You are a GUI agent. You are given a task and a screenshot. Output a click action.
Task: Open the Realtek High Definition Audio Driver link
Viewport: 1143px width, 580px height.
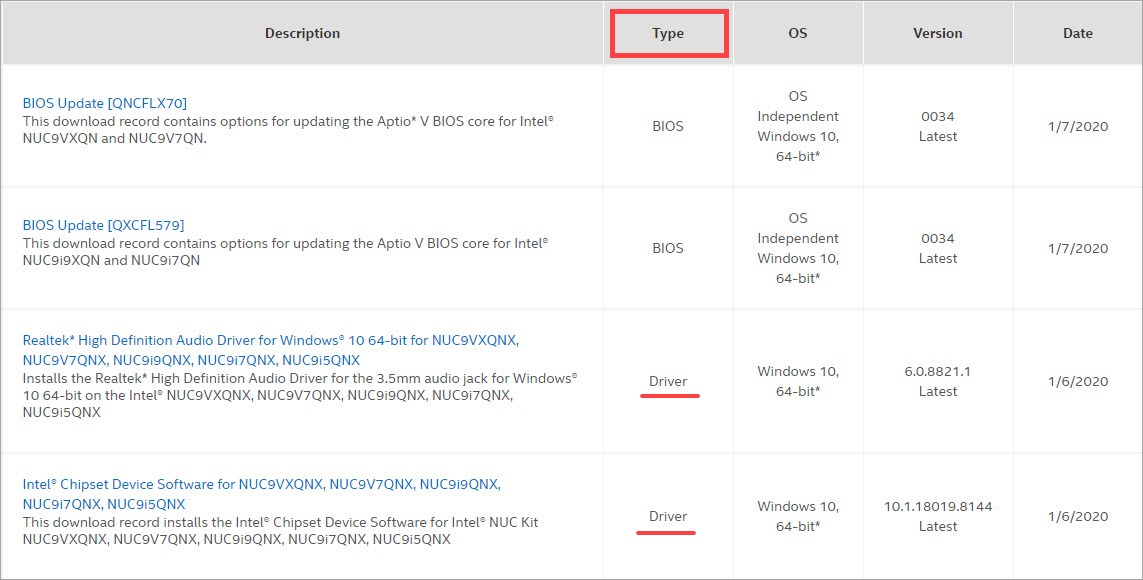click(x=270, y=350)
